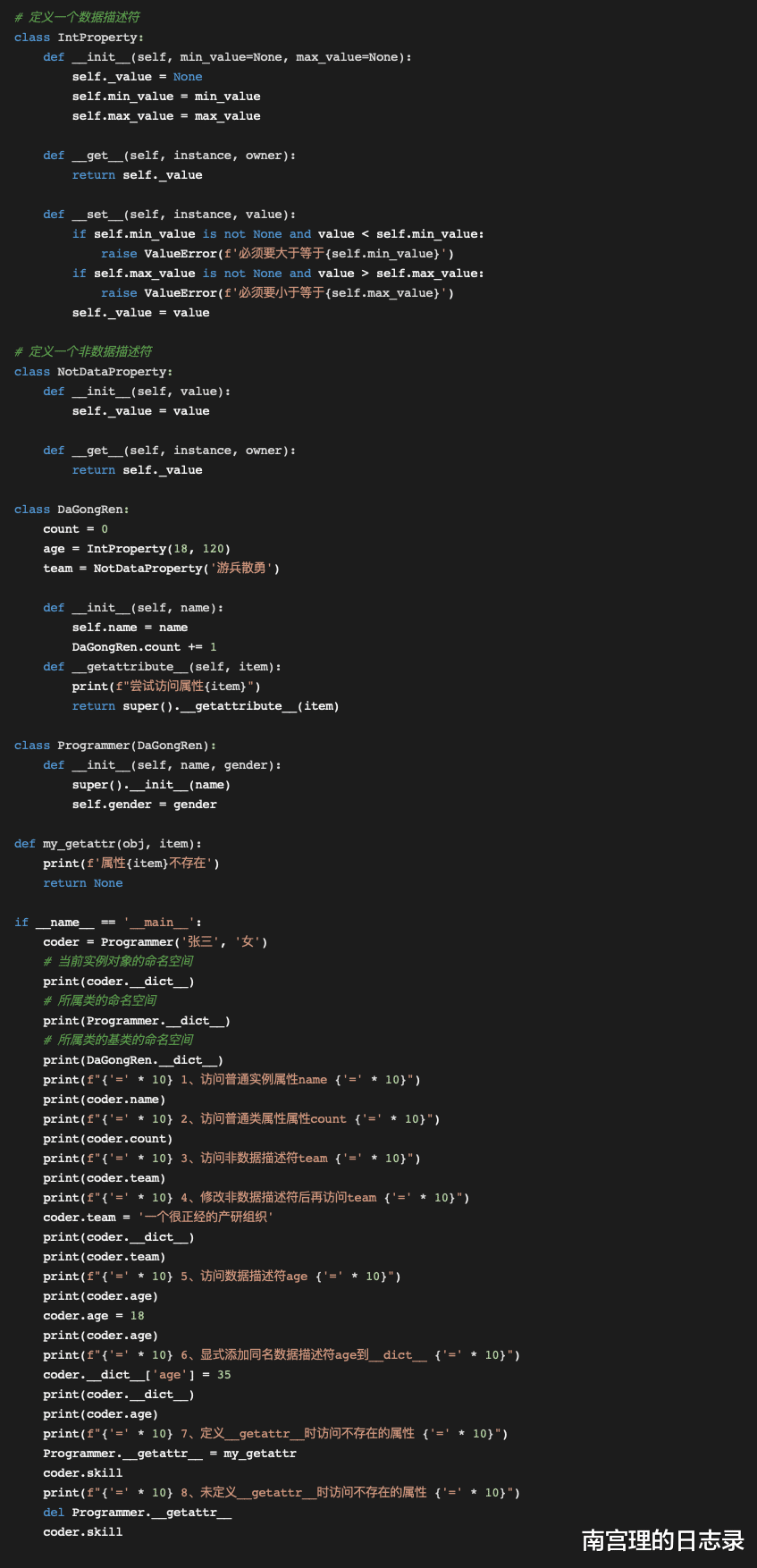Image resolution: width=757 pixels, height=1568 pixels.
Task: Click the comment '# 所属类的基类的命名空间'
Action: [x=118, y=1040]
